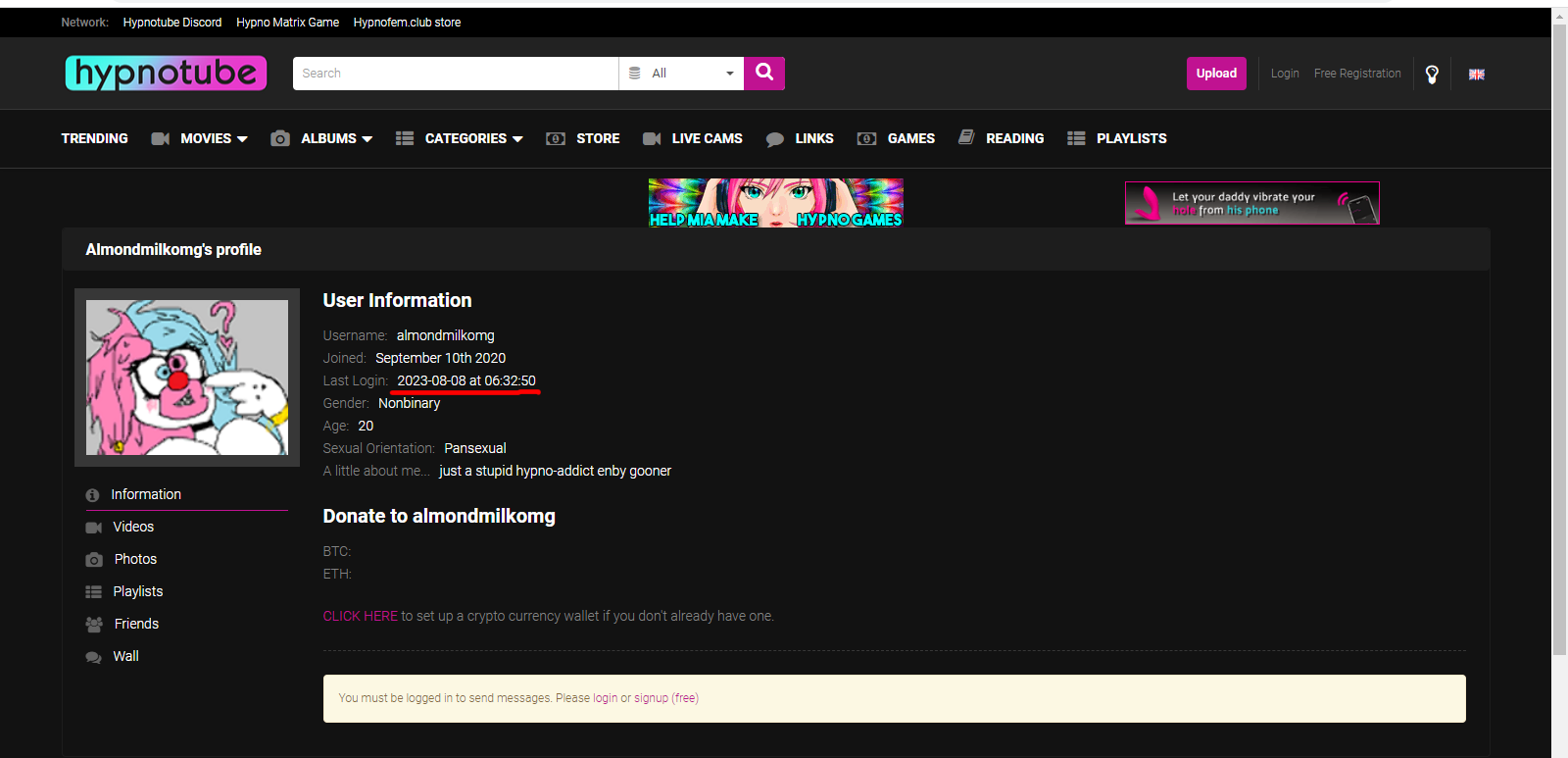Select the Playlists profile tab

pos(138,591)
